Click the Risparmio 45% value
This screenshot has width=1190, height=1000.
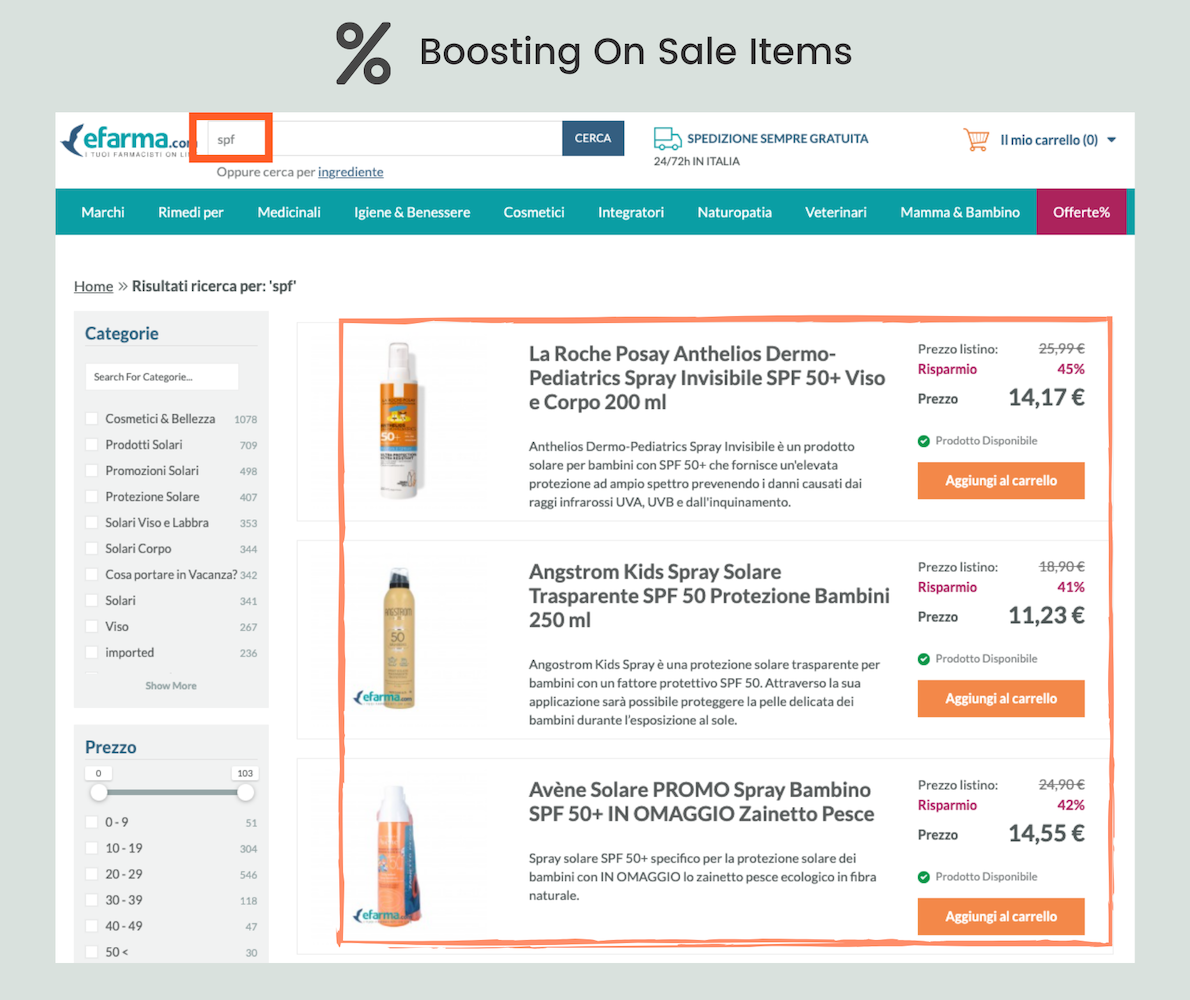[x=1071, y=369]
